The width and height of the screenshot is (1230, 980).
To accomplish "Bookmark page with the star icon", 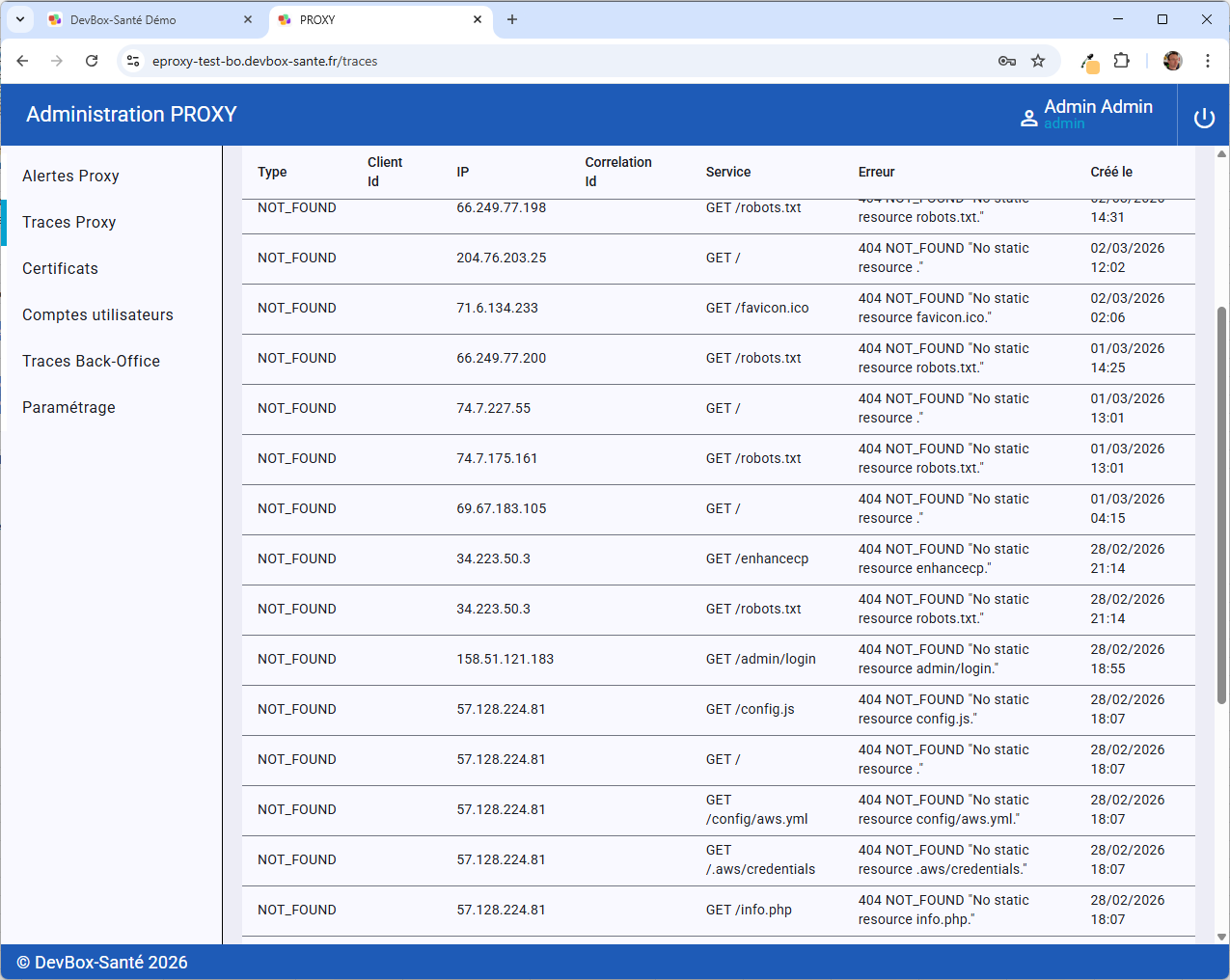I will tap(1038, 61).
